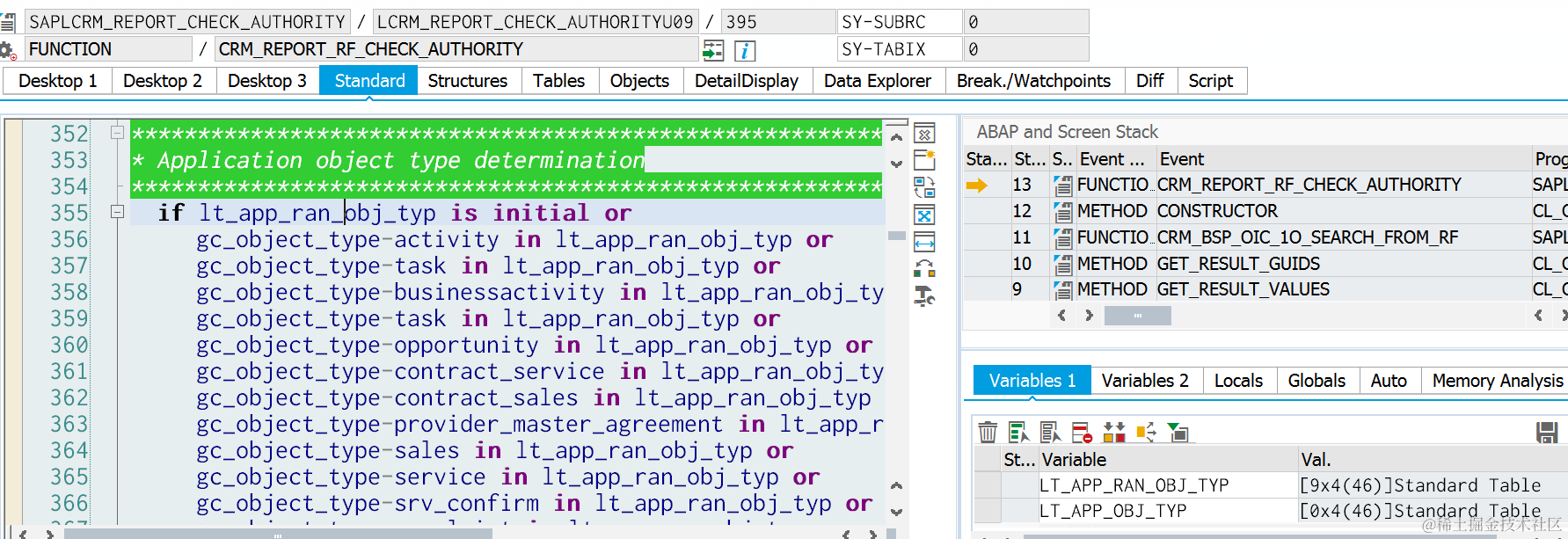
Task: Click the navigate-to-source icon beside function name
Action: pyautogui.click(x=713, y=50)
